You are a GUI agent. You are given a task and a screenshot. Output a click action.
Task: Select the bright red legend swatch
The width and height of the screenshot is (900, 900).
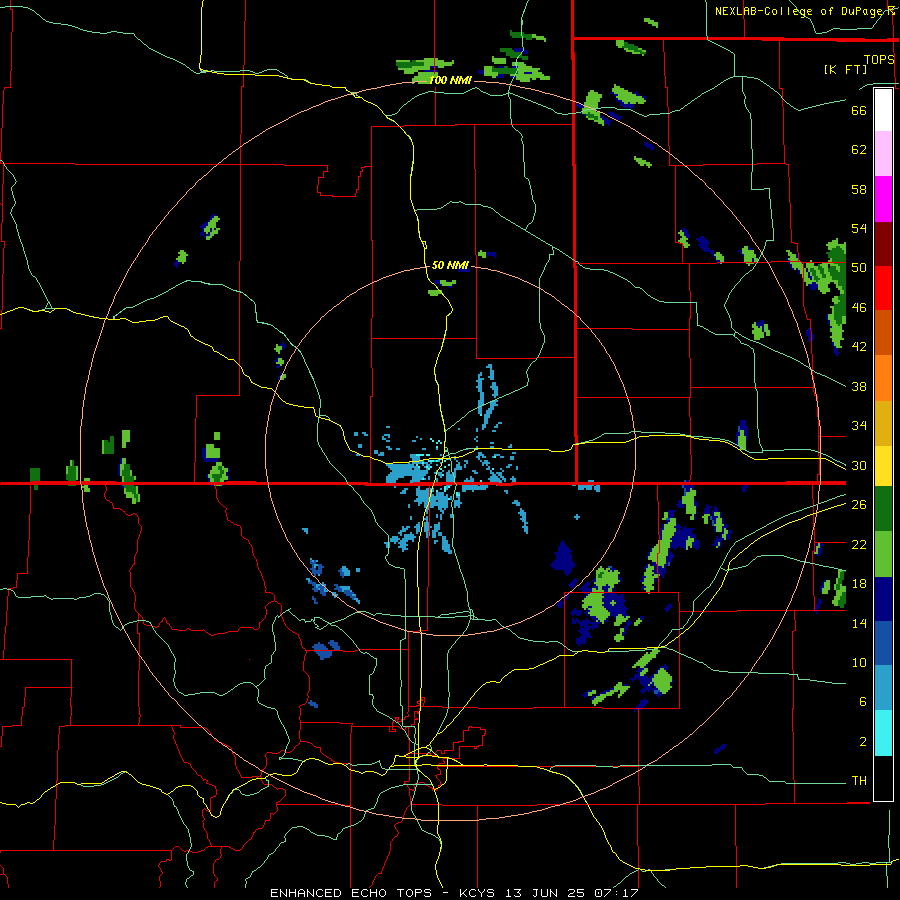click(x=883, y=288)
